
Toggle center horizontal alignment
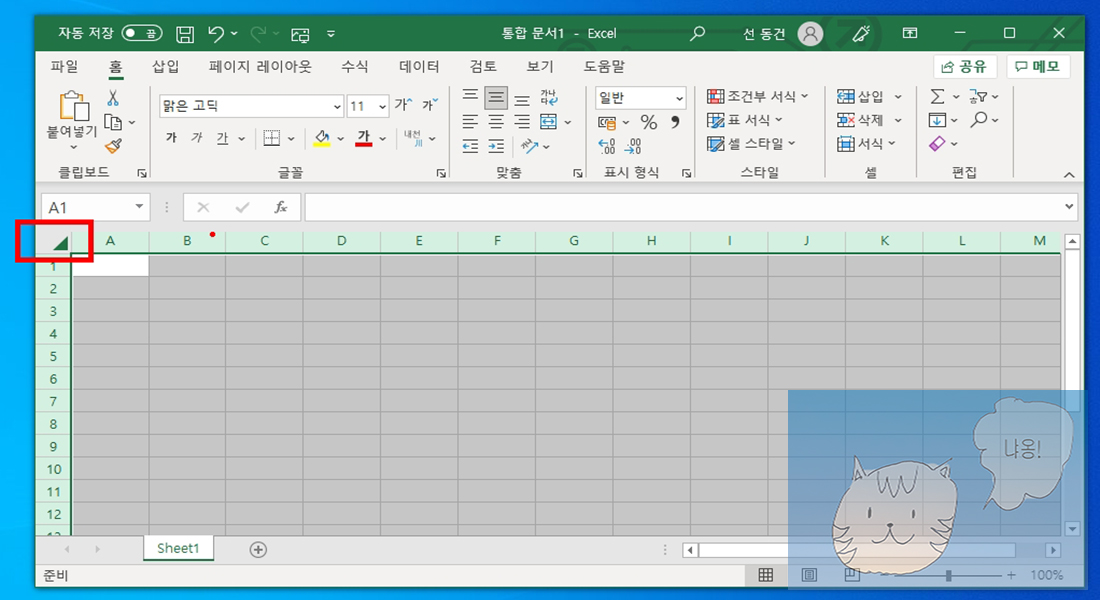point(496,122)
